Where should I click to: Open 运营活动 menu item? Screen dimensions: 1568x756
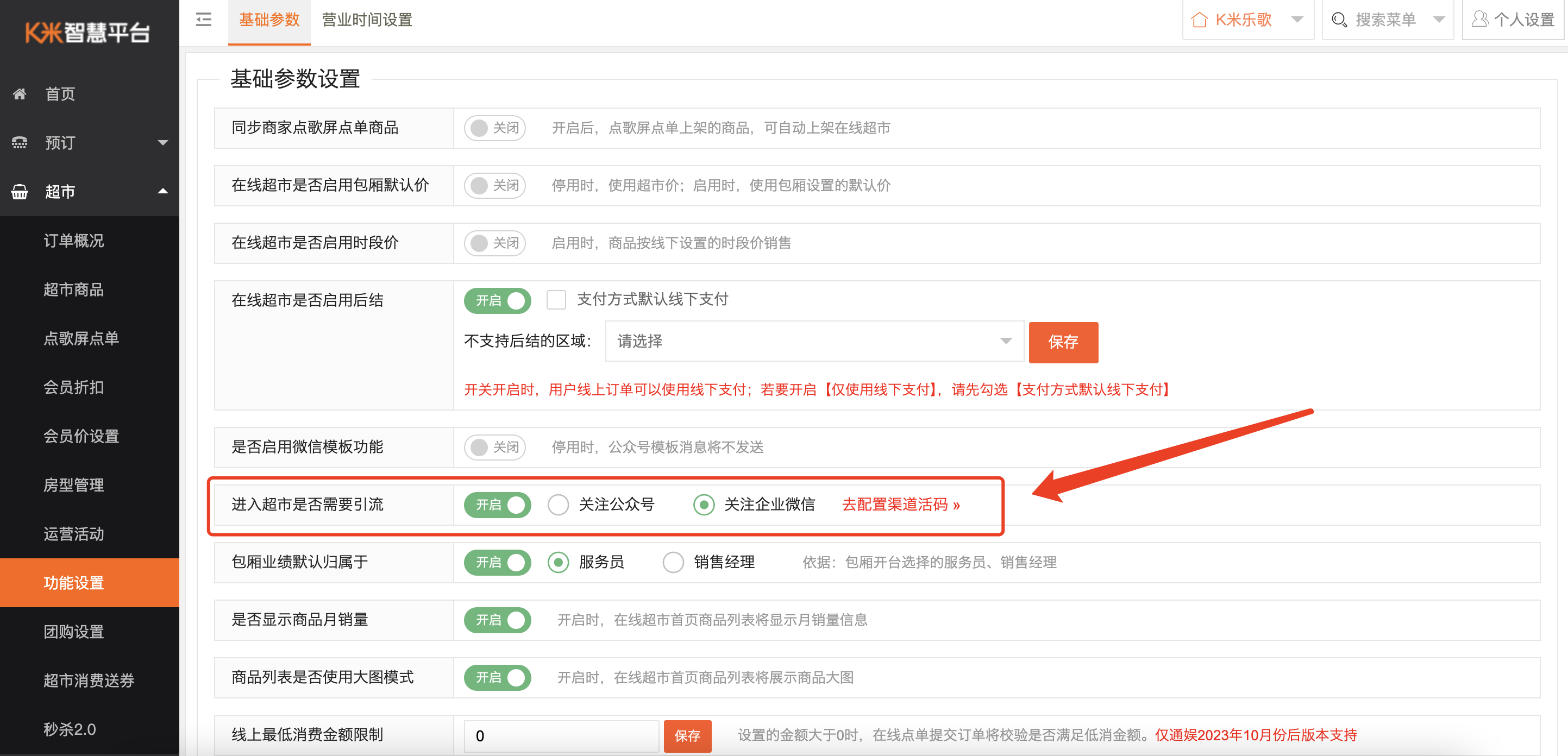(90, 534)
